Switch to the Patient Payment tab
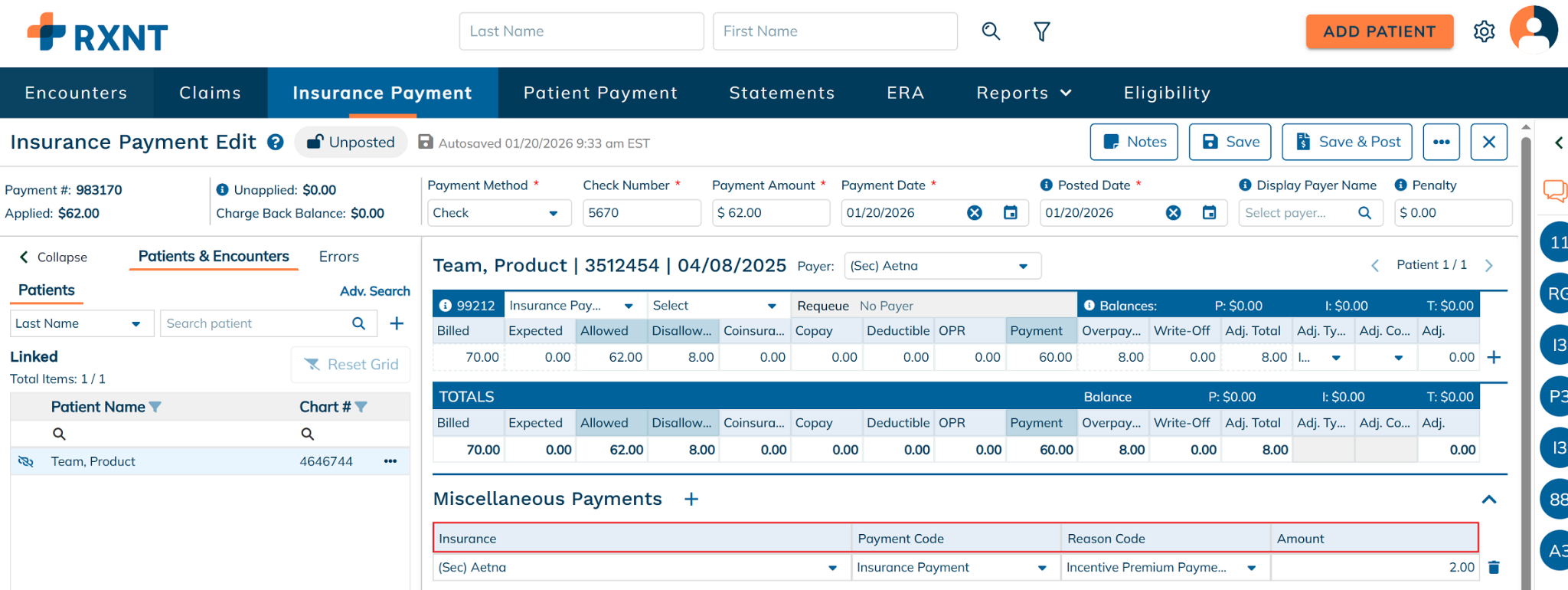The image size is (1568, 590). click(x=600, y=93)
